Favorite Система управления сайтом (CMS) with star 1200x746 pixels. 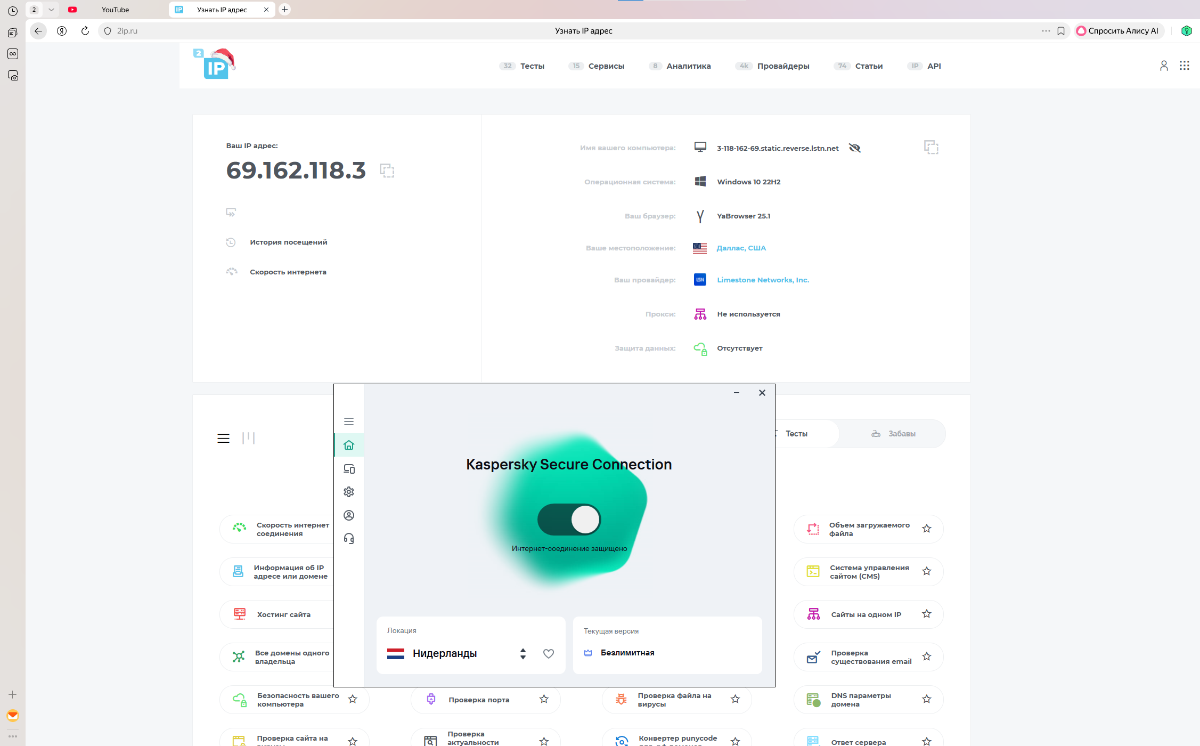[x=927, y=572]
